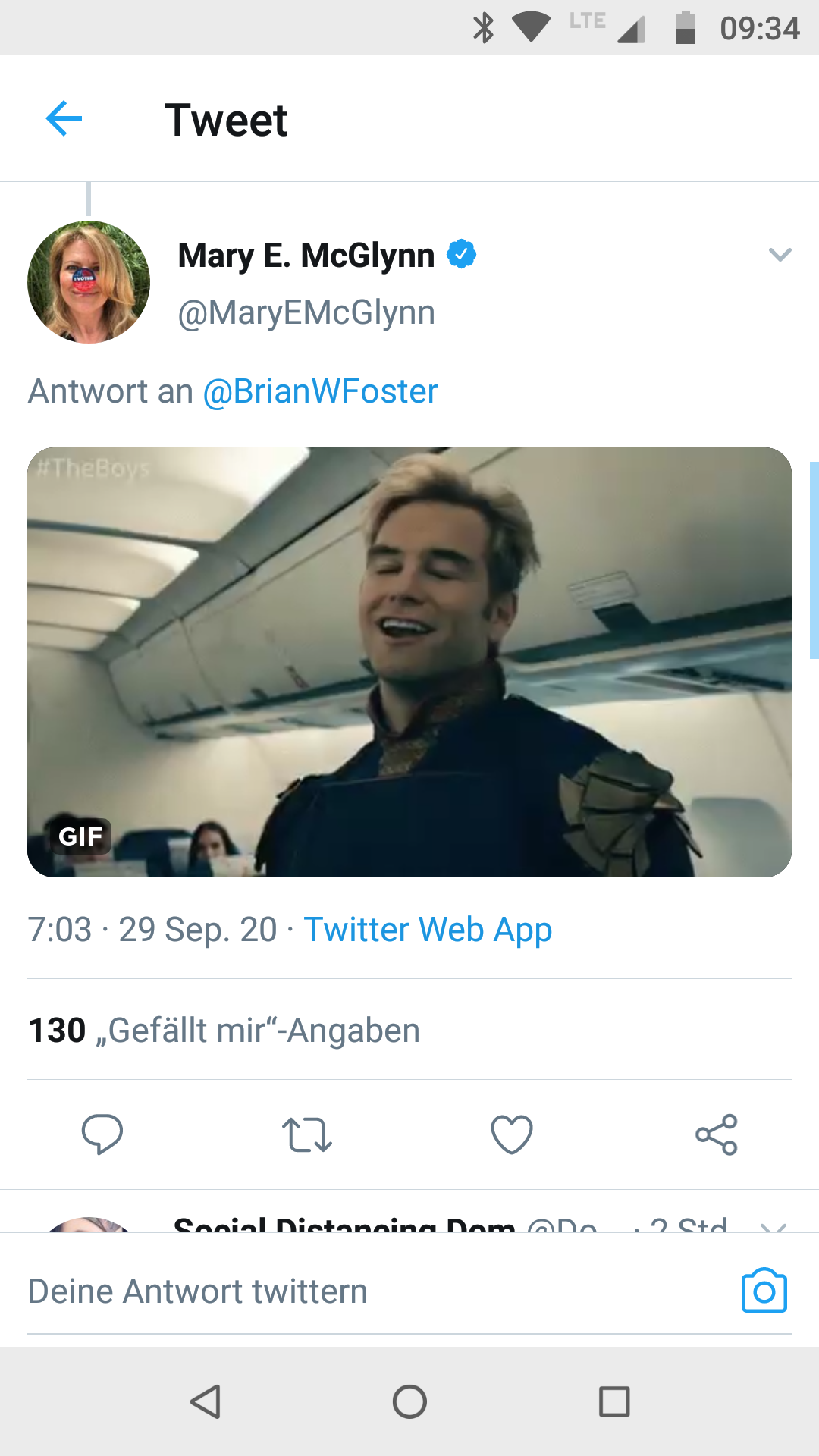Focus the 'Deine Antwort twittern' field
This screenshot has height=1456, width=819.
coord(372,1291)
